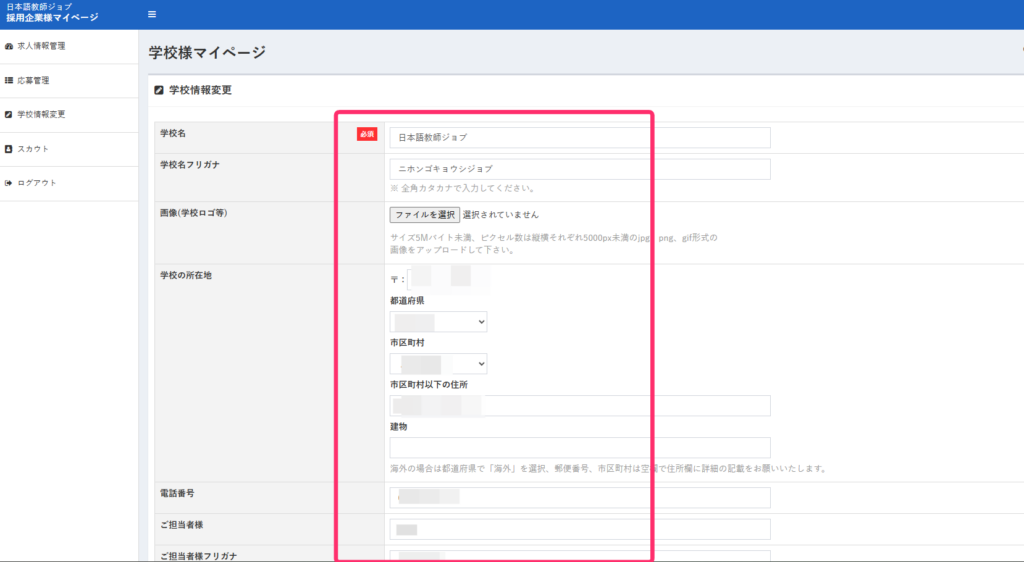The image size is (1024, 562).
Task: Click the 求人情報管理 dashboard icon
Action: pyautogui.click(x=9, y=46)
